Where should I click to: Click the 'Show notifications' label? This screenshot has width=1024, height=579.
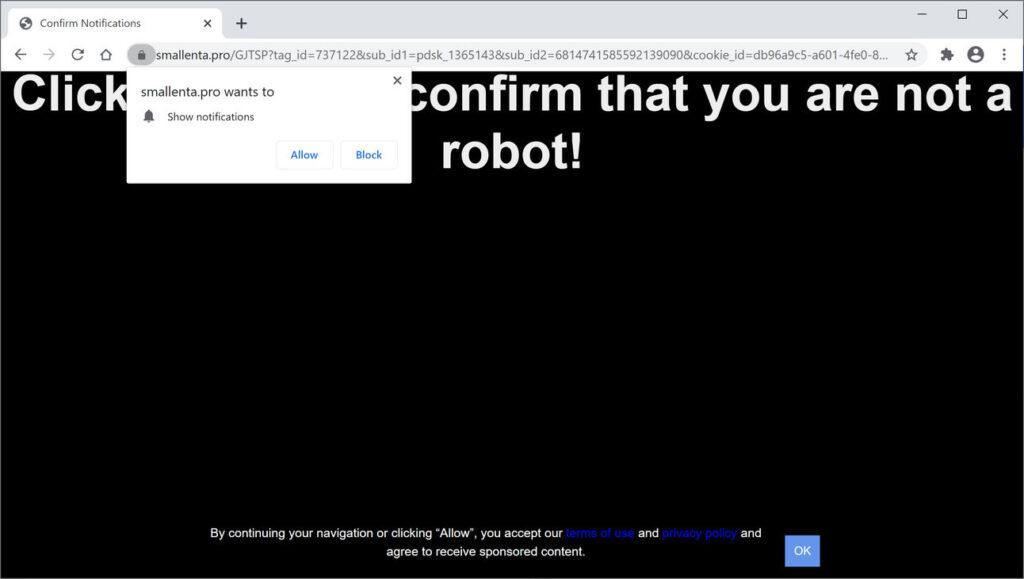click(x=210, y=117)
